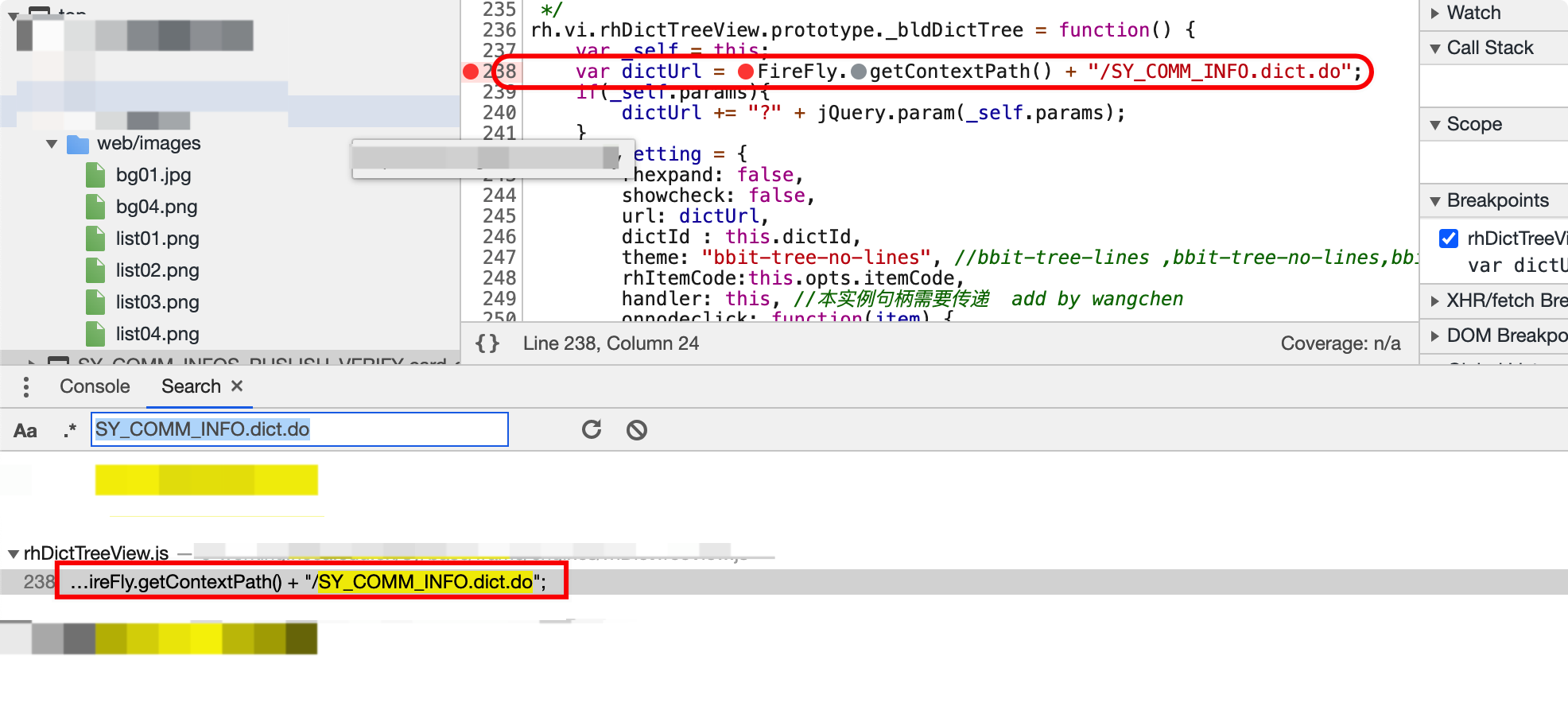The image size is (1568, 706).
Task: Open list04.png in the file tree
Action: [x=157, y=334]
